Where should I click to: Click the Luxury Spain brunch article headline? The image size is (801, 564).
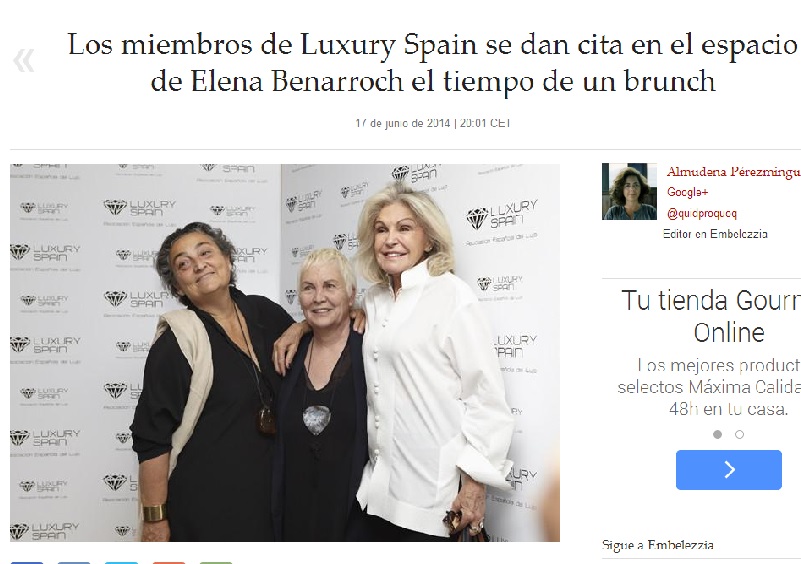tap(433, 62)
